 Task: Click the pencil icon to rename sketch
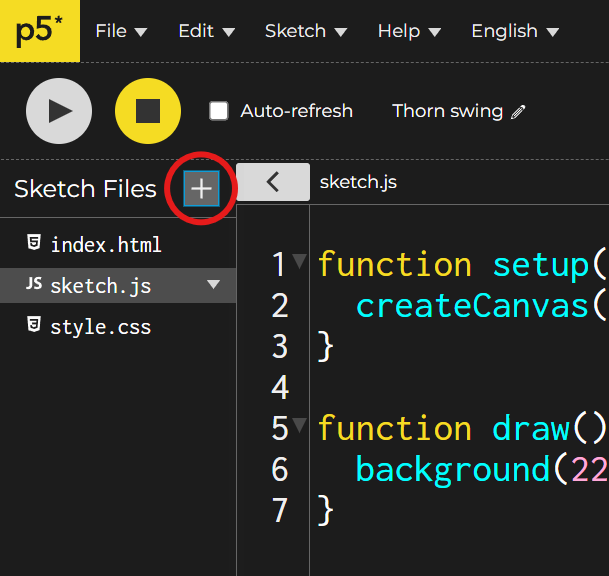click(518, 112)
